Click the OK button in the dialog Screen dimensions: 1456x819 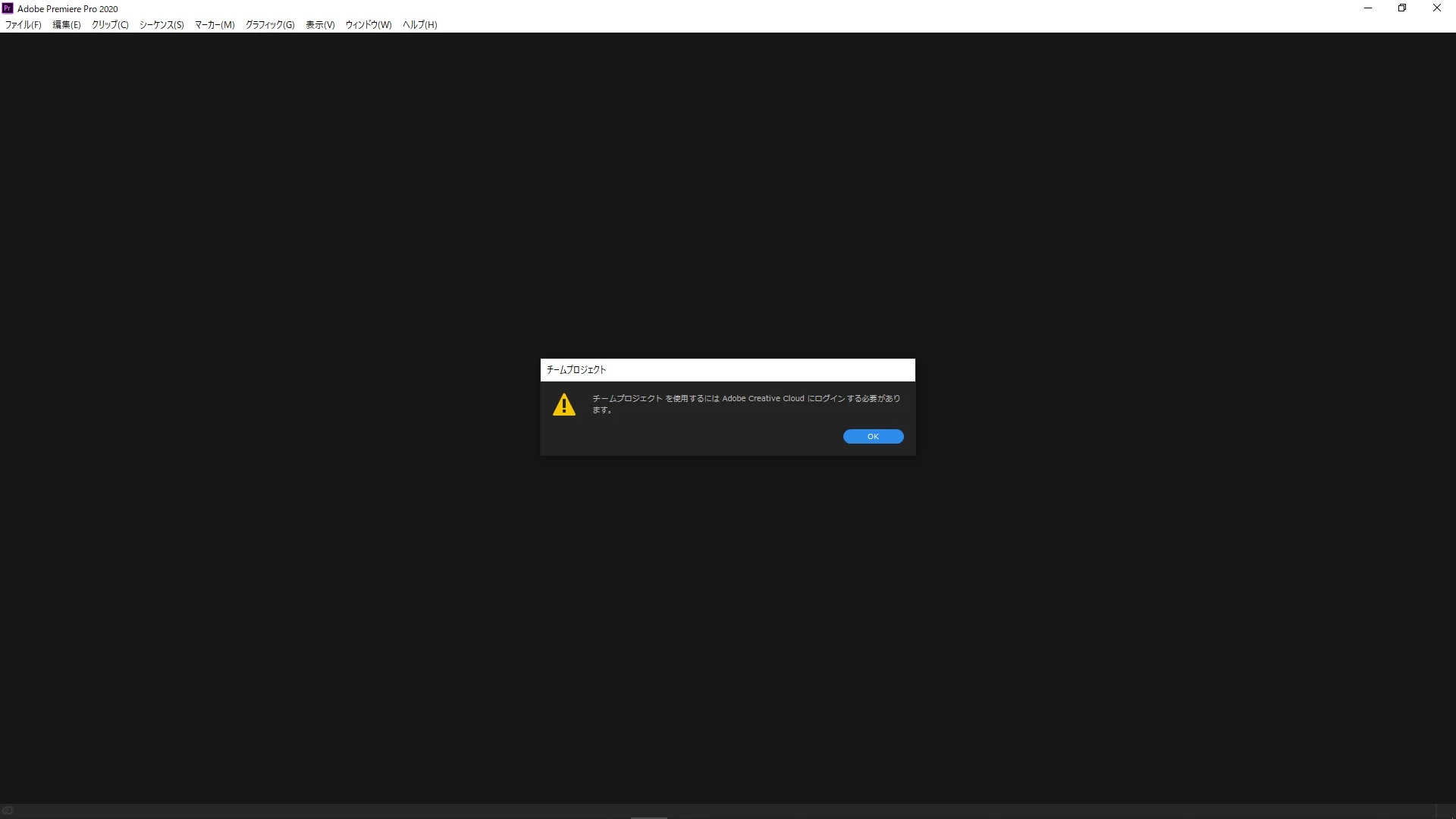873,436
